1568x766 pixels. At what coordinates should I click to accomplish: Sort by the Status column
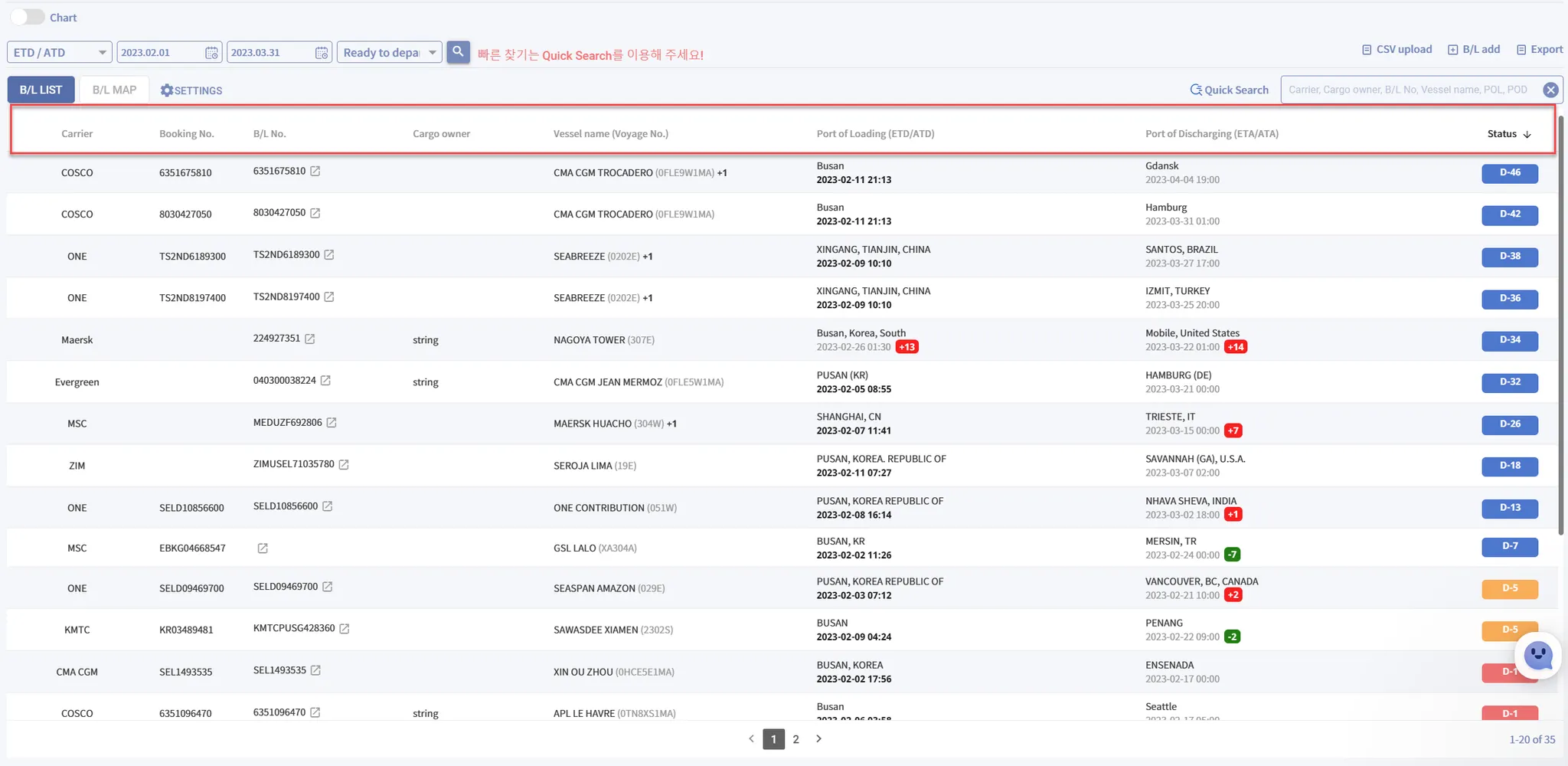click(x=1509, y=134)
